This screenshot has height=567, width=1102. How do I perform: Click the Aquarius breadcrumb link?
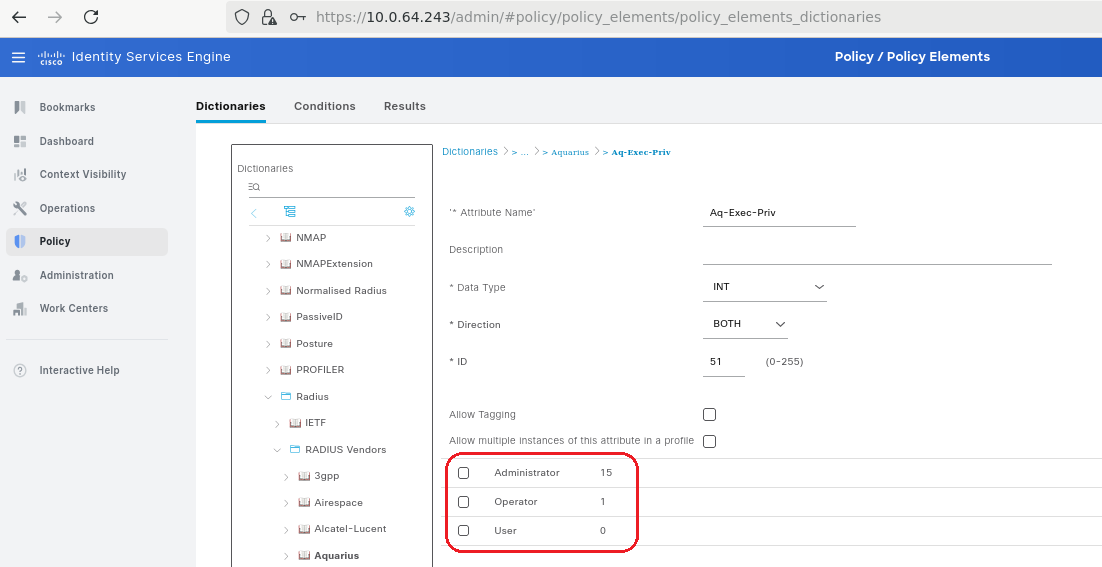569,152
